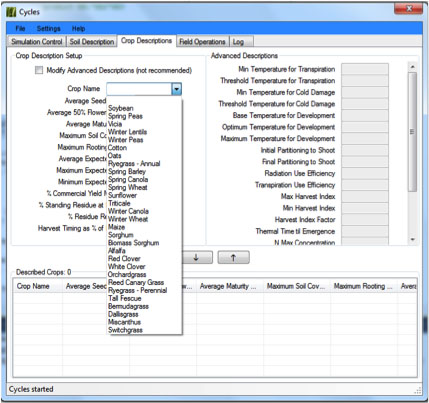
Task: Click the window resize grip in status bar
Action: tap(417, 390)
